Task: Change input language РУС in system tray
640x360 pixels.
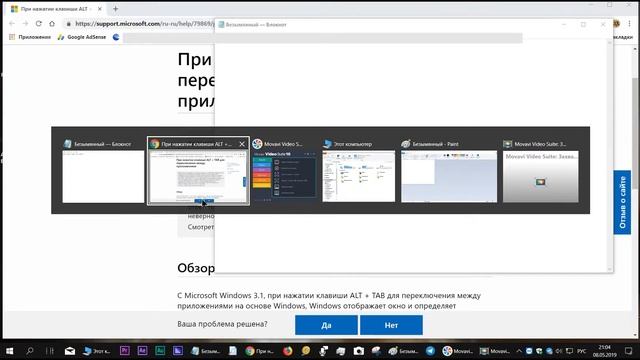Action: click(x=582, y=351)
